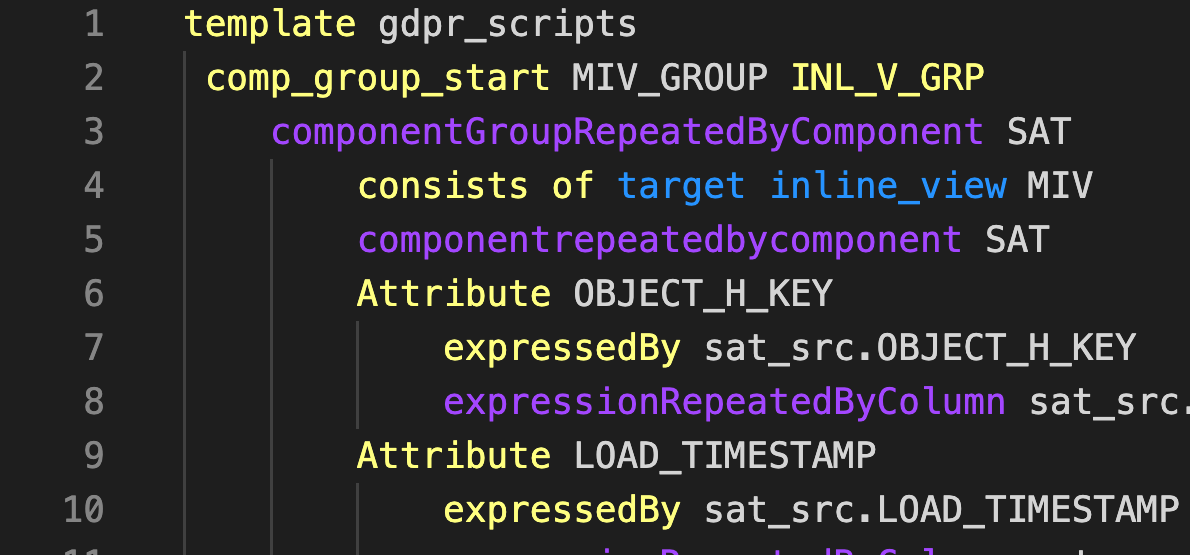Click 'consists' keyword on line 4
The width and height of the screenshot is (1190, 555).
pos(443,186)
